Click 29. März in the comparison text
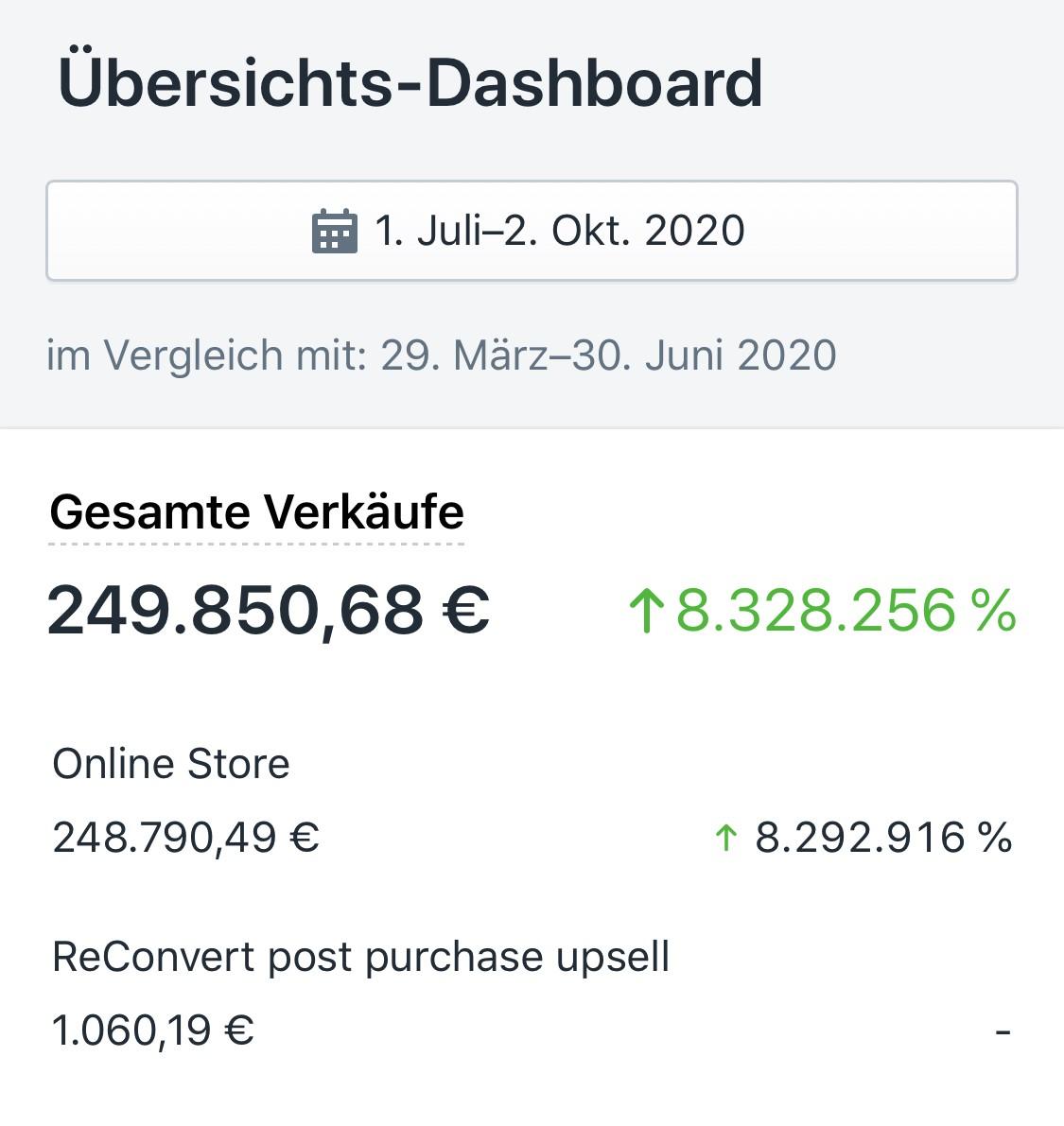The height and width of the screenshot is (1126, 1064). tap(463, 355)
